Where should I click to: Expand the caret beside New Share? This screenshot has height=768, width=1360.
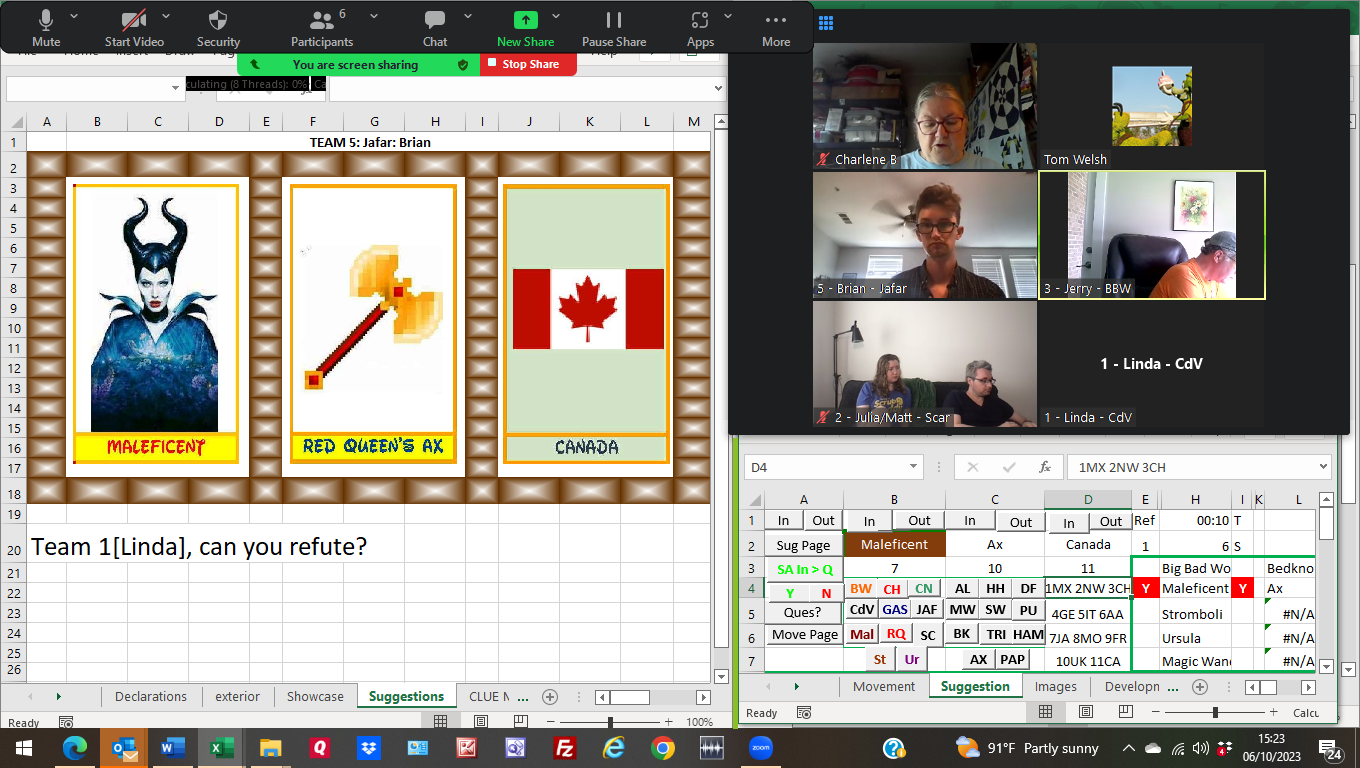(x=556, y=17)
